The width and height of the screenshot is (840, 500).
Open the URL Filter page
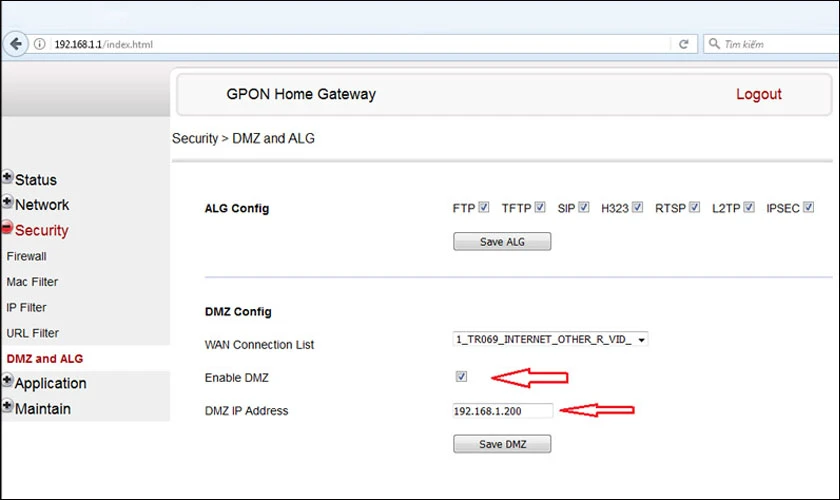(33, 333)
